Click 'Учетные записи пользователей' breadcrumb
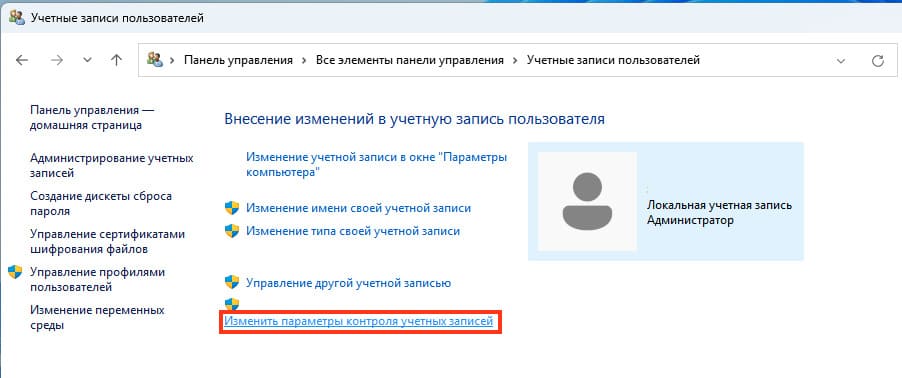Image resolution: width=902 pixels, height=378 pixels. tap(613, 60)
